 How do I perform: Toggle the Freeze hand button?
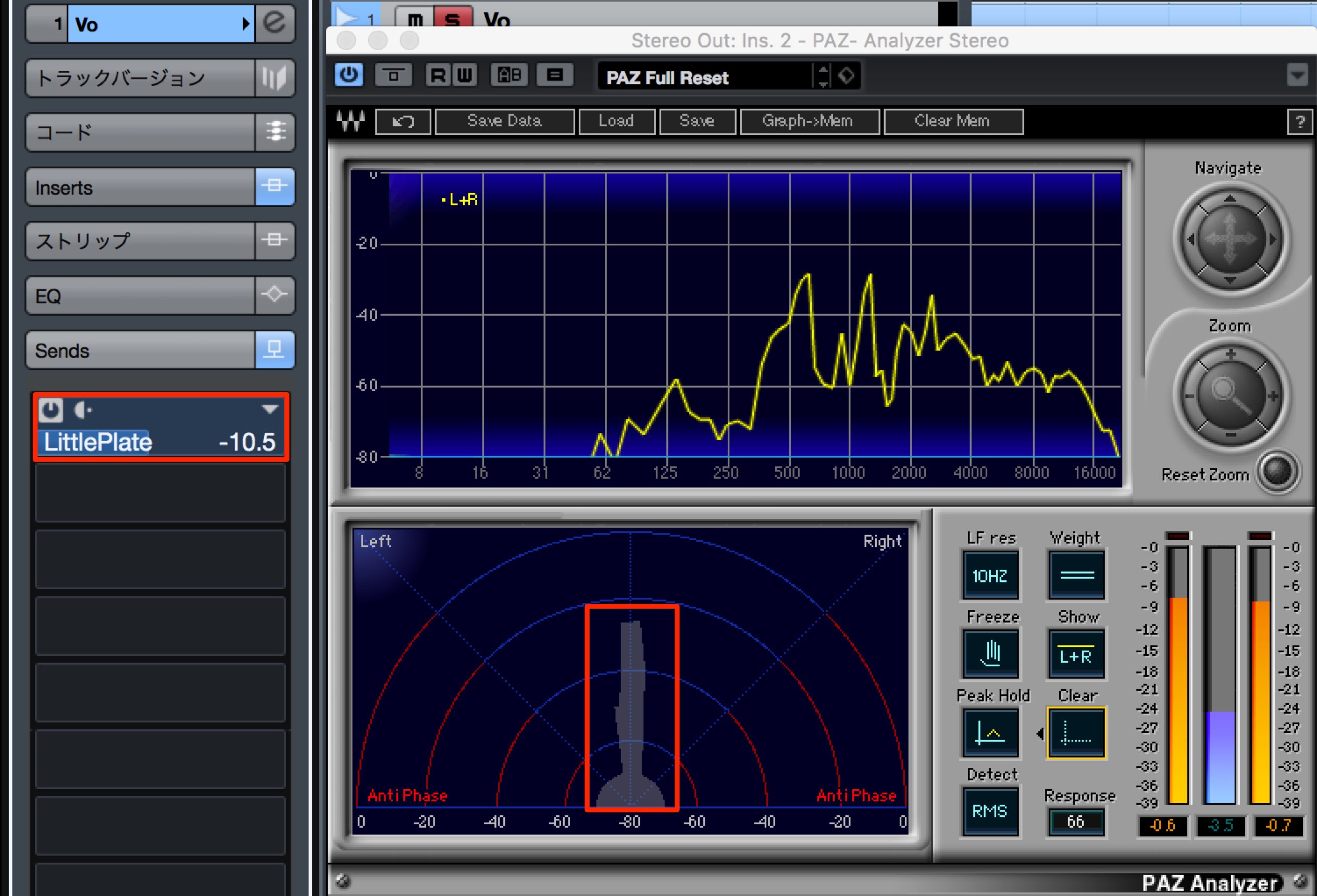click(990, 653)
